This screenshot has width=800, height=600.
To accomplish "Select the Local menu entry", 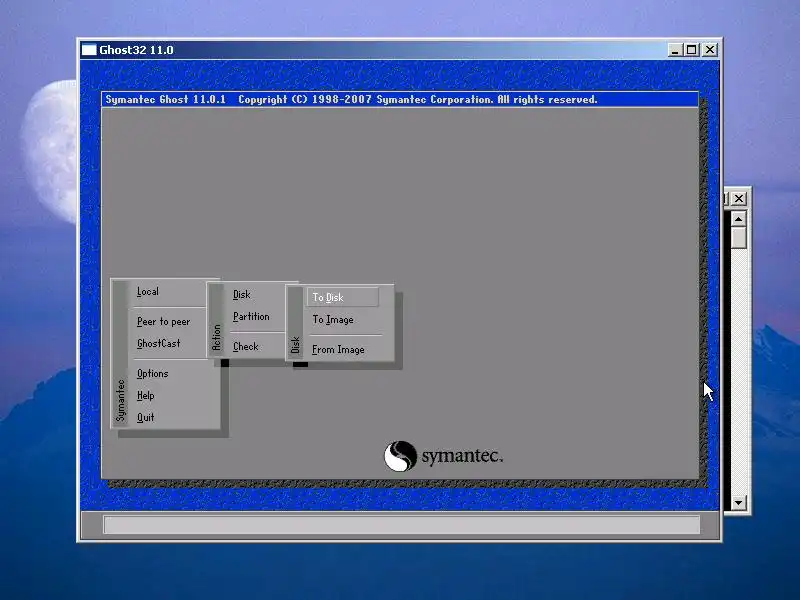I will (147, 292).
